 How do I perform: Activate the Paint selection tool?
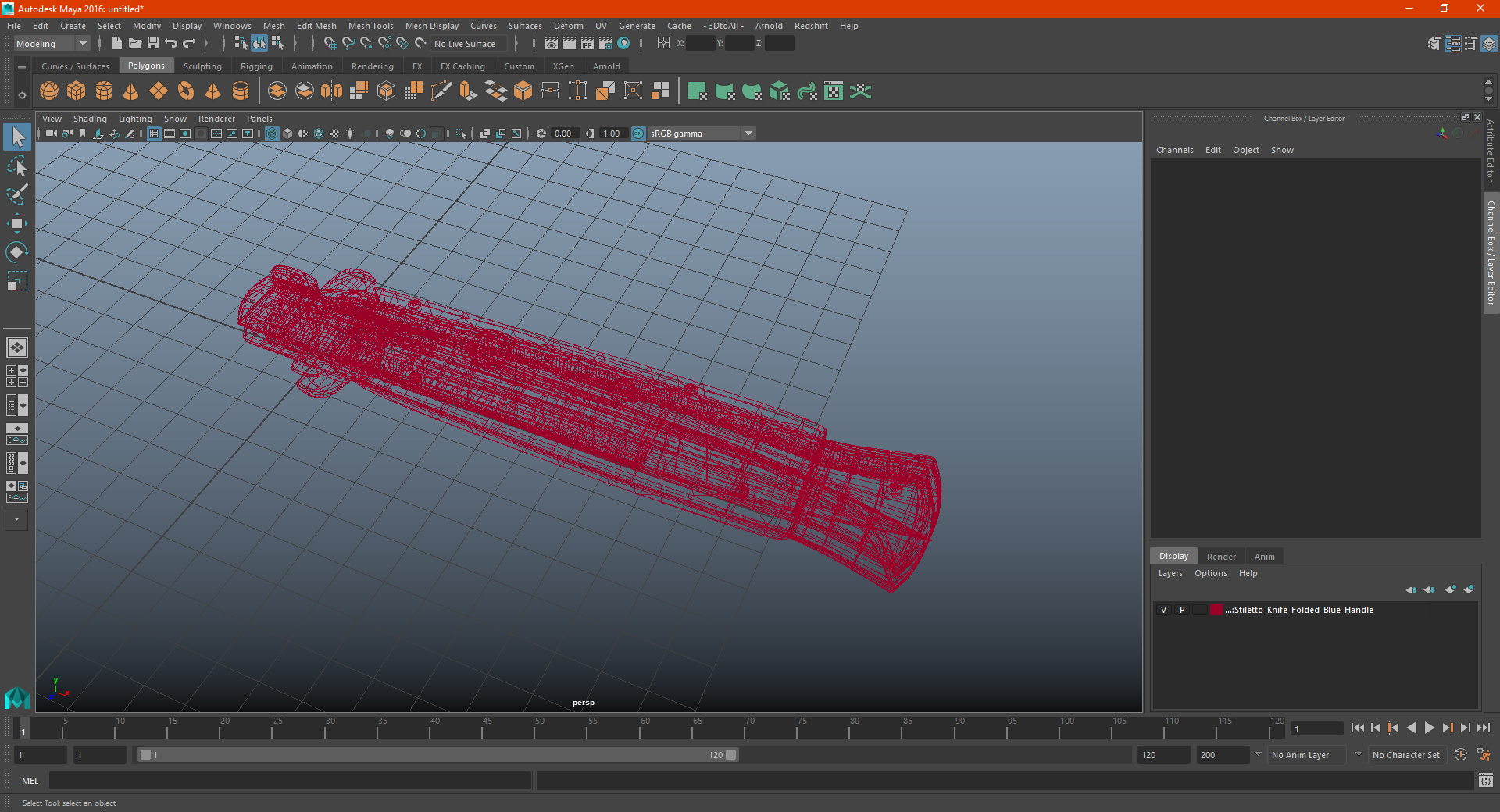[17, 194]
